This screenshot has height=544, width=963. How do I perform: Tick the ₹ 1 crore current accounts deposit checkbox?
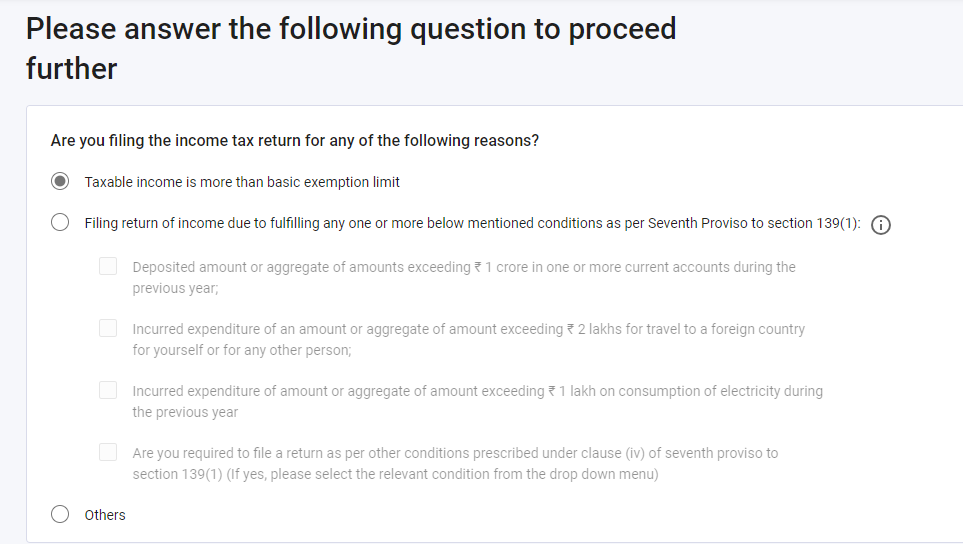click(x=108, y=266)
